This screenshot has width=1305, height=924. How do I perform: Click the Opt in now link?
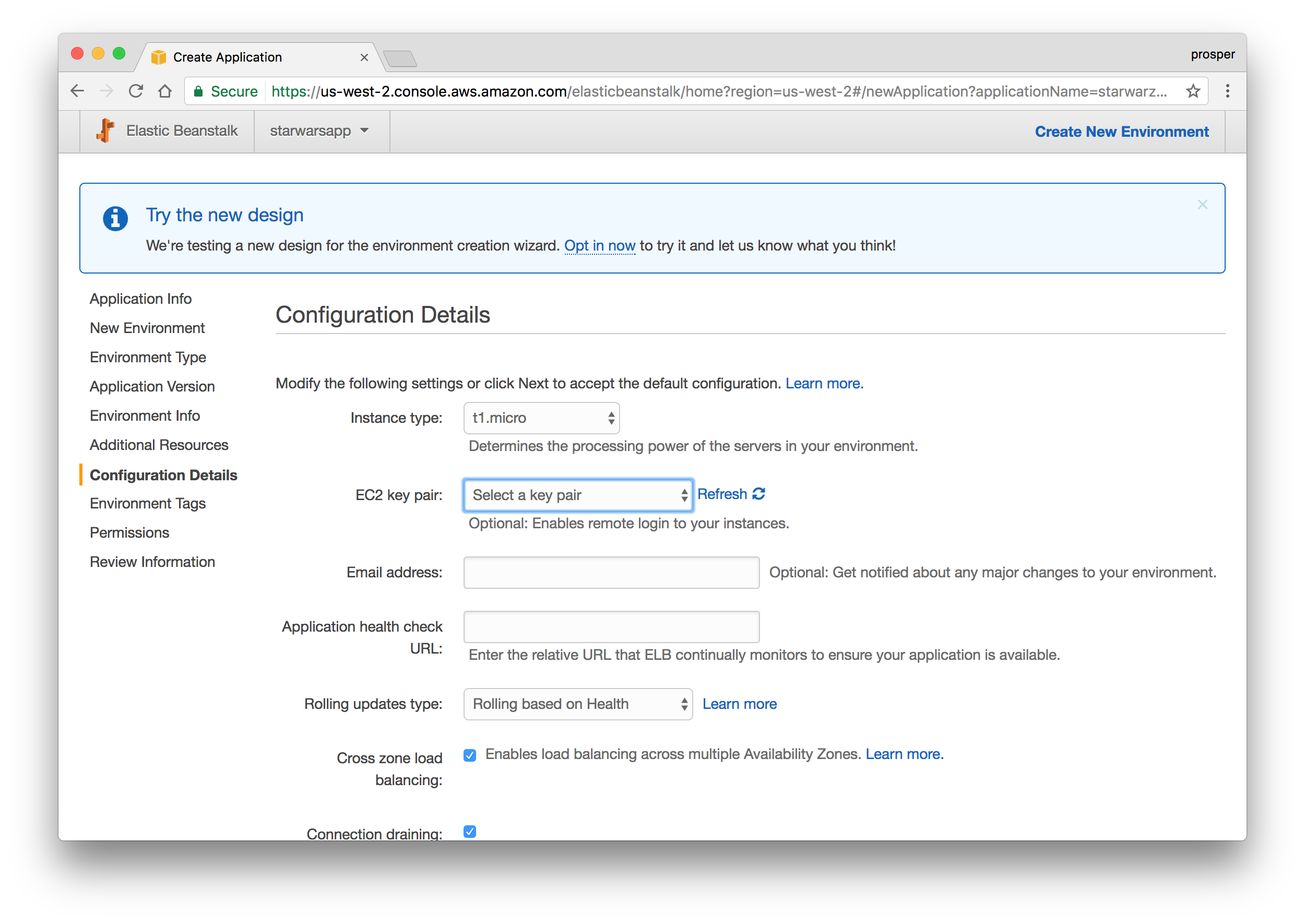[x=600, y=246]
